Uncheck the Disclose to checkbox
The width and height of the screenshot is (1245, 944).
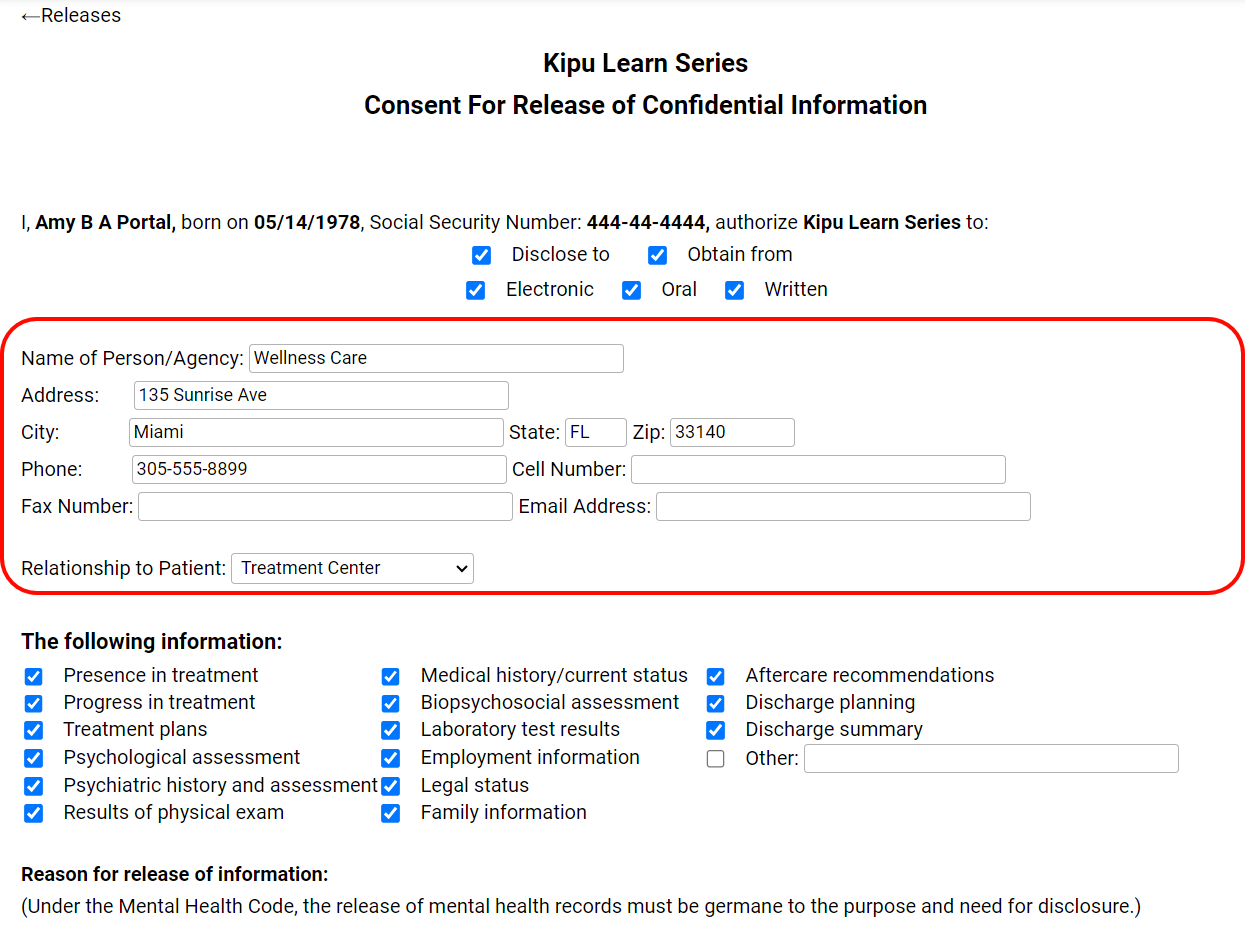tap(481, 255)
